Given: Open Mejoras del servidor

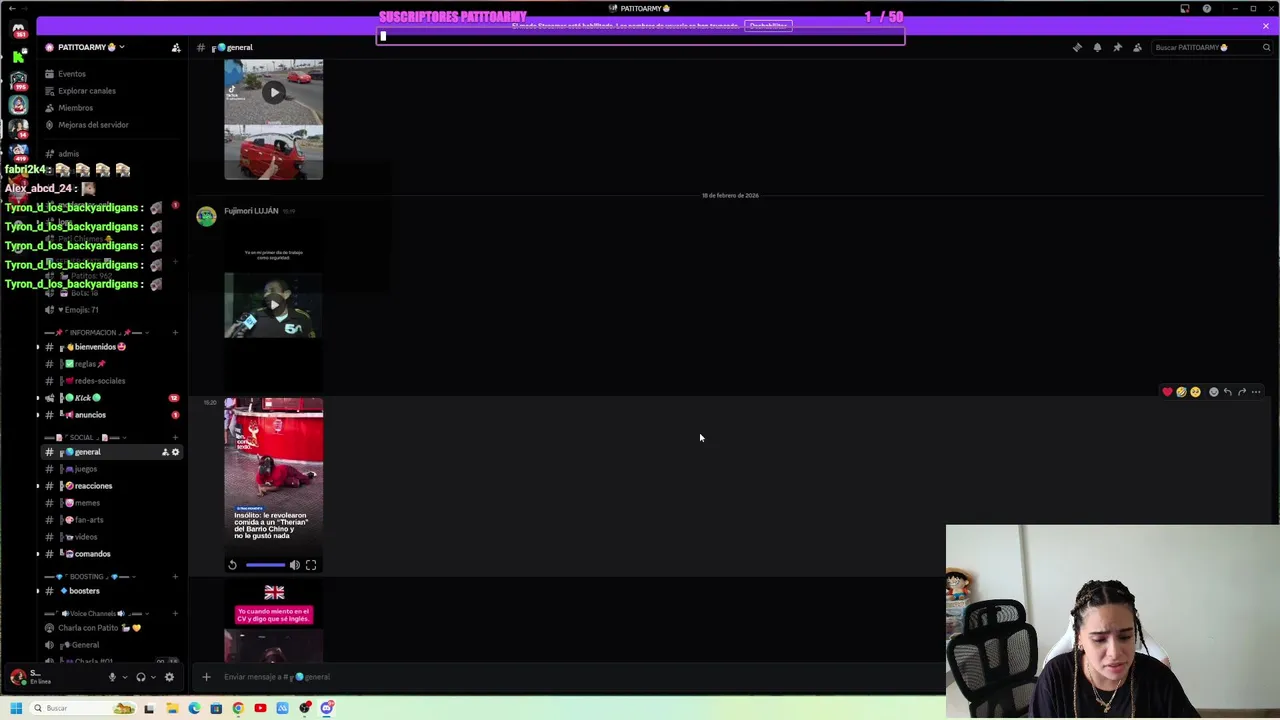Looking at the screenshot, I should (112, 125).
